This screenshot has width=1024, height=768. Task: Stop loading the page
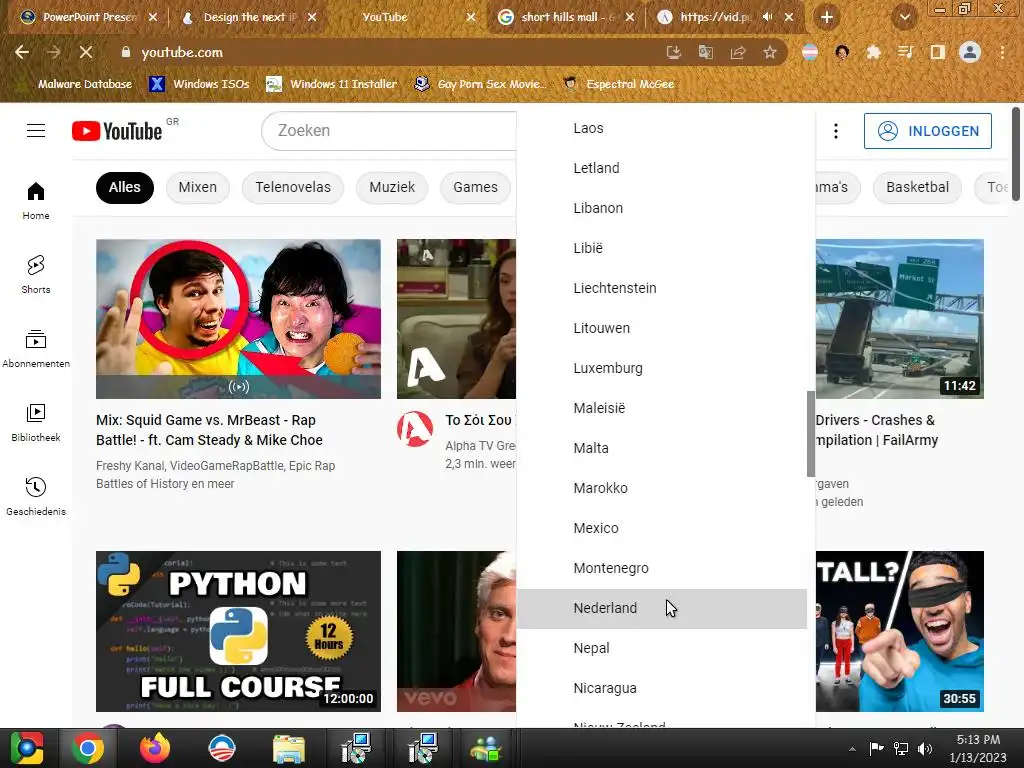pos(86,52)
